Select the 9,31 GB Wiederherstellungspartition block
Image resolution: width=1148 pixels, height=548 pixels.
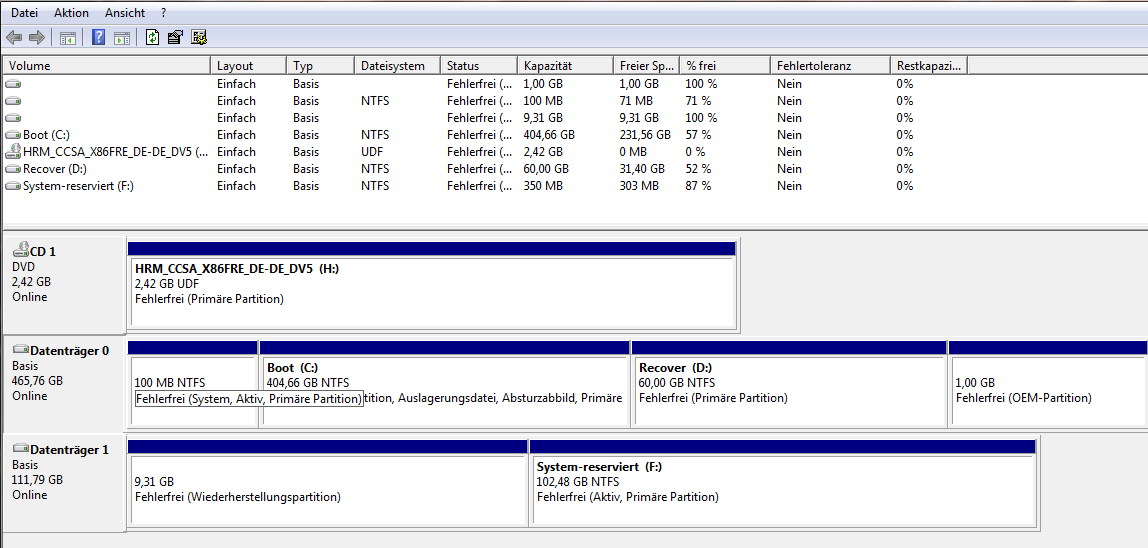tap(327, 489)
